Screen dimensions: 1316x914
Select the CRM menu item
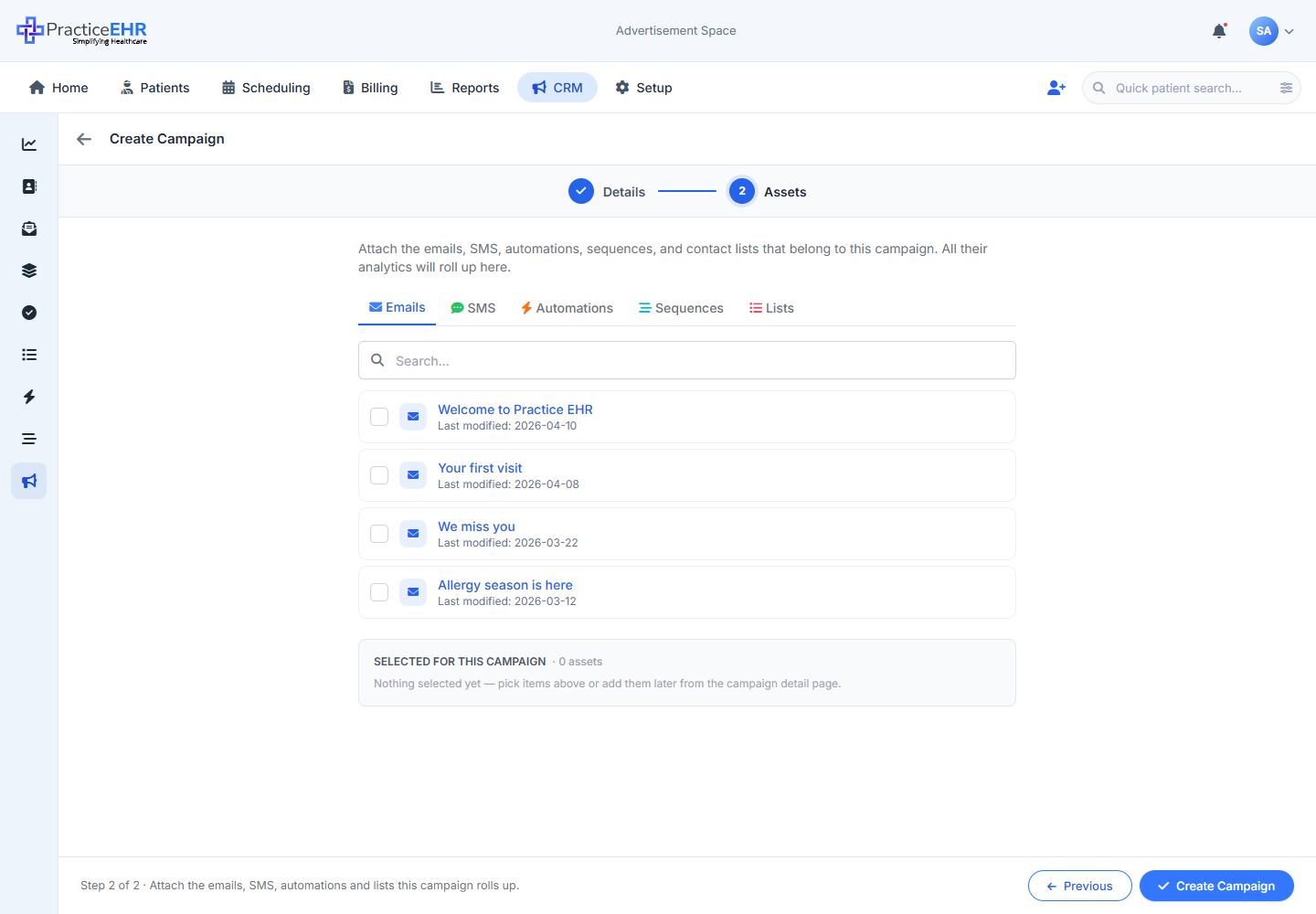[x=557, y=88]
